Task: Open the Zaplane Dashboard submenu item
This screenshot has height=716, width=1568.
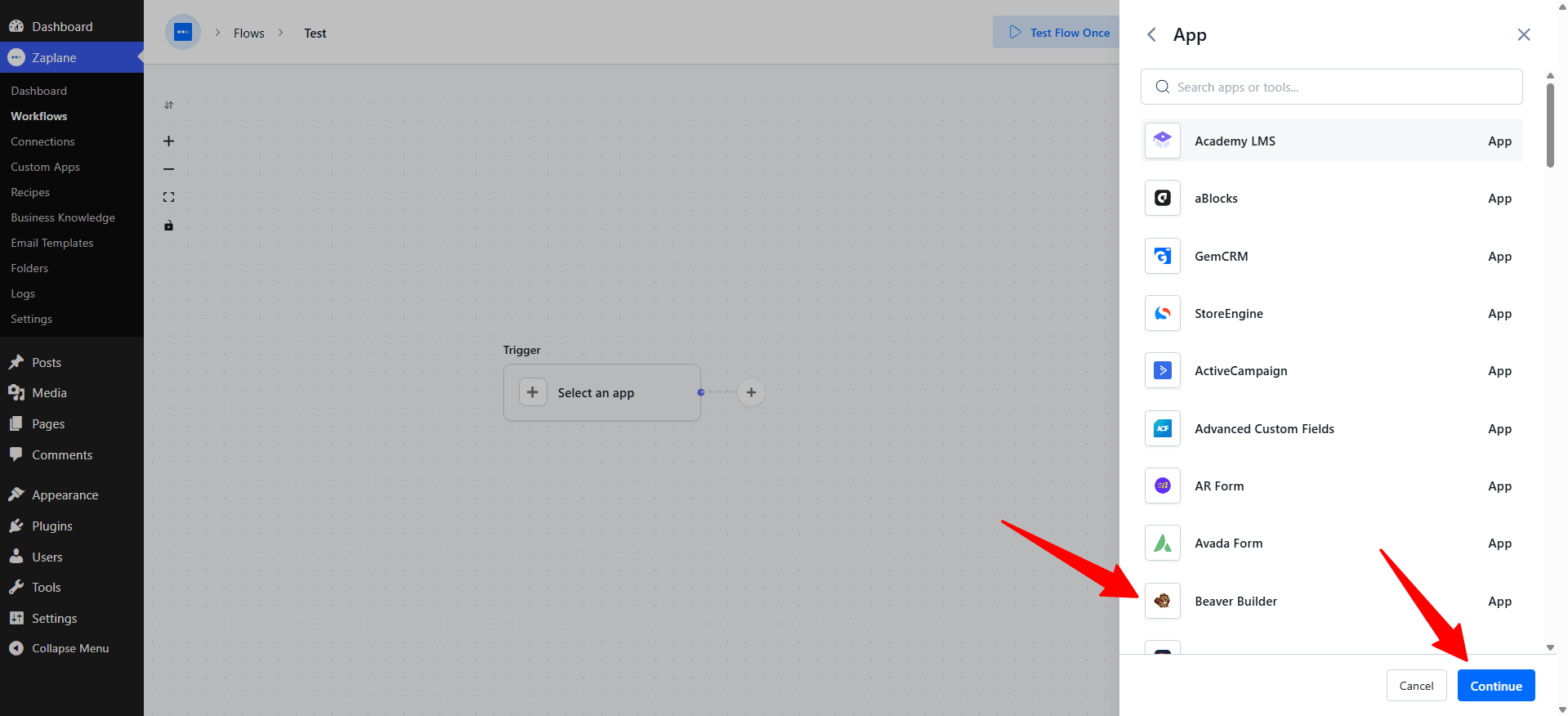Action: point(38,91)
